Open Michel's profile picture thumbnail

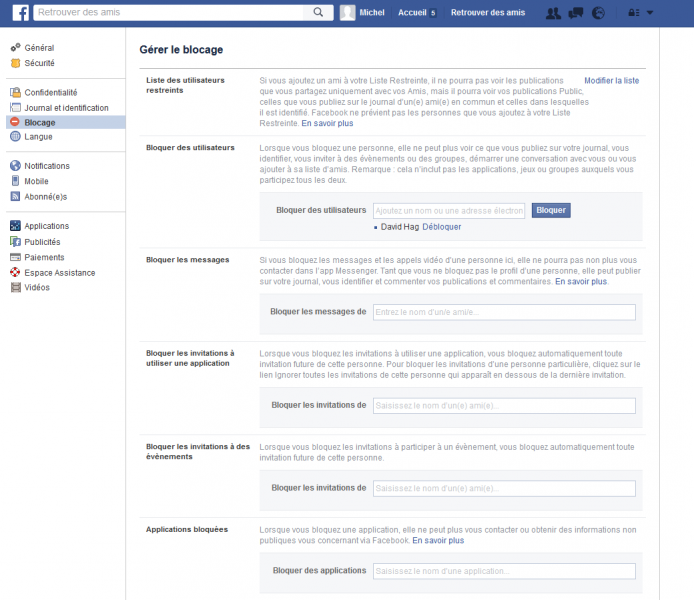347,12
